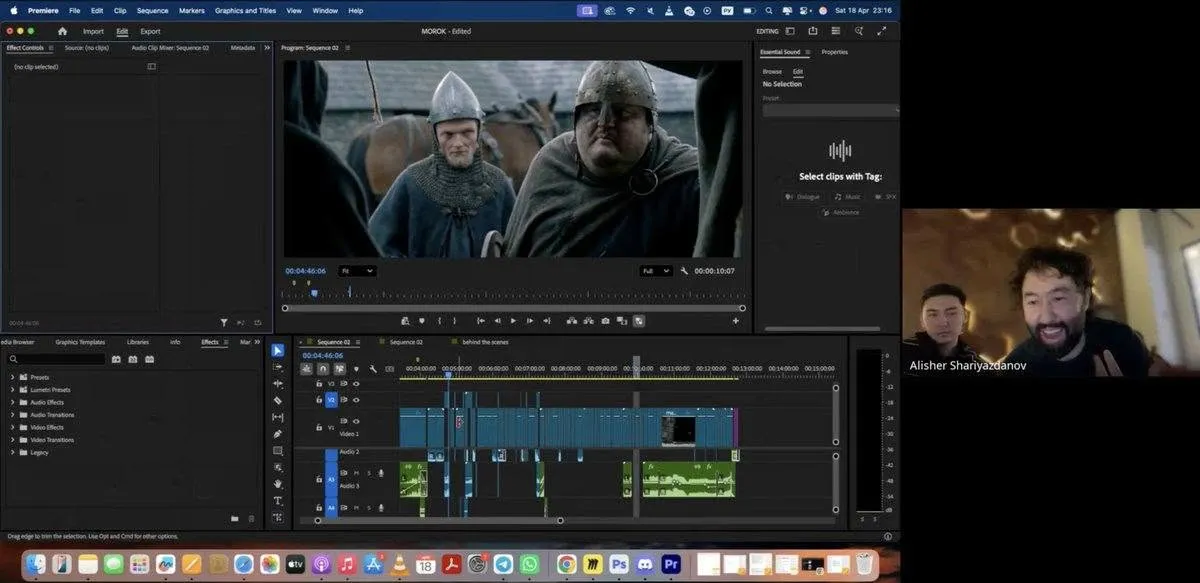Open Graphics and Titles menu
Viewport: 1200px width, 583px height.
245,10
